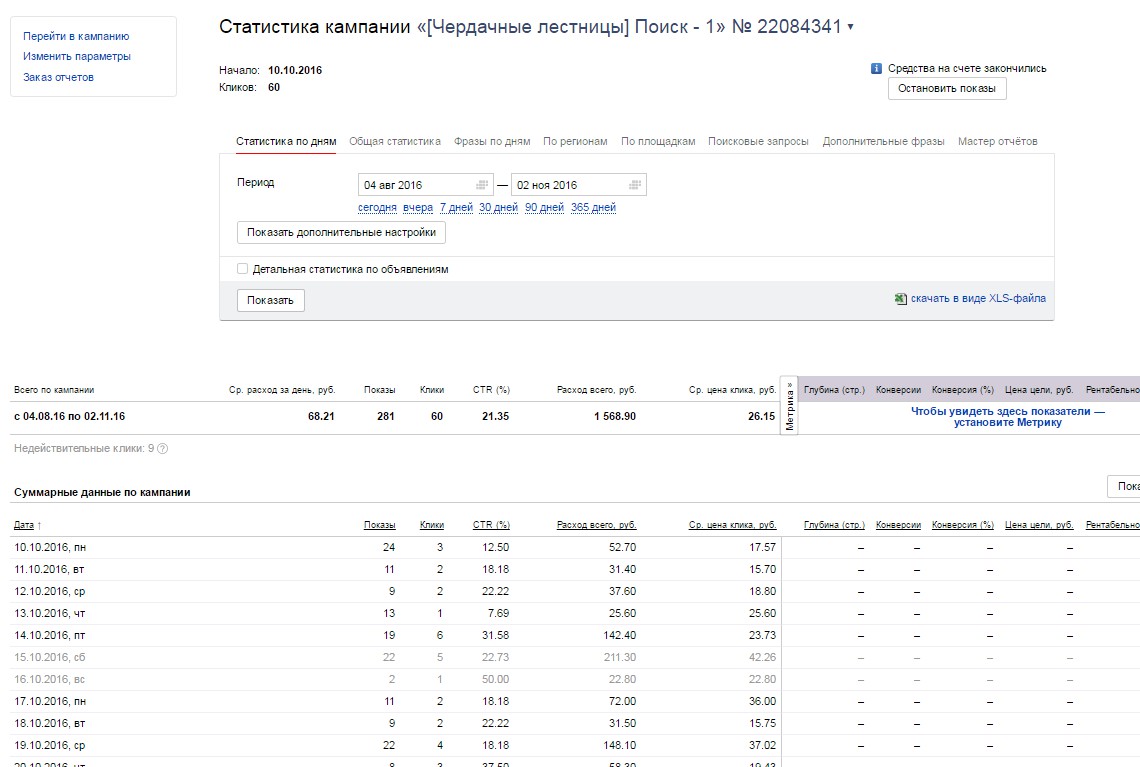Toggle Детальная статистика по объявлениям checkbox

click(243, 269)
